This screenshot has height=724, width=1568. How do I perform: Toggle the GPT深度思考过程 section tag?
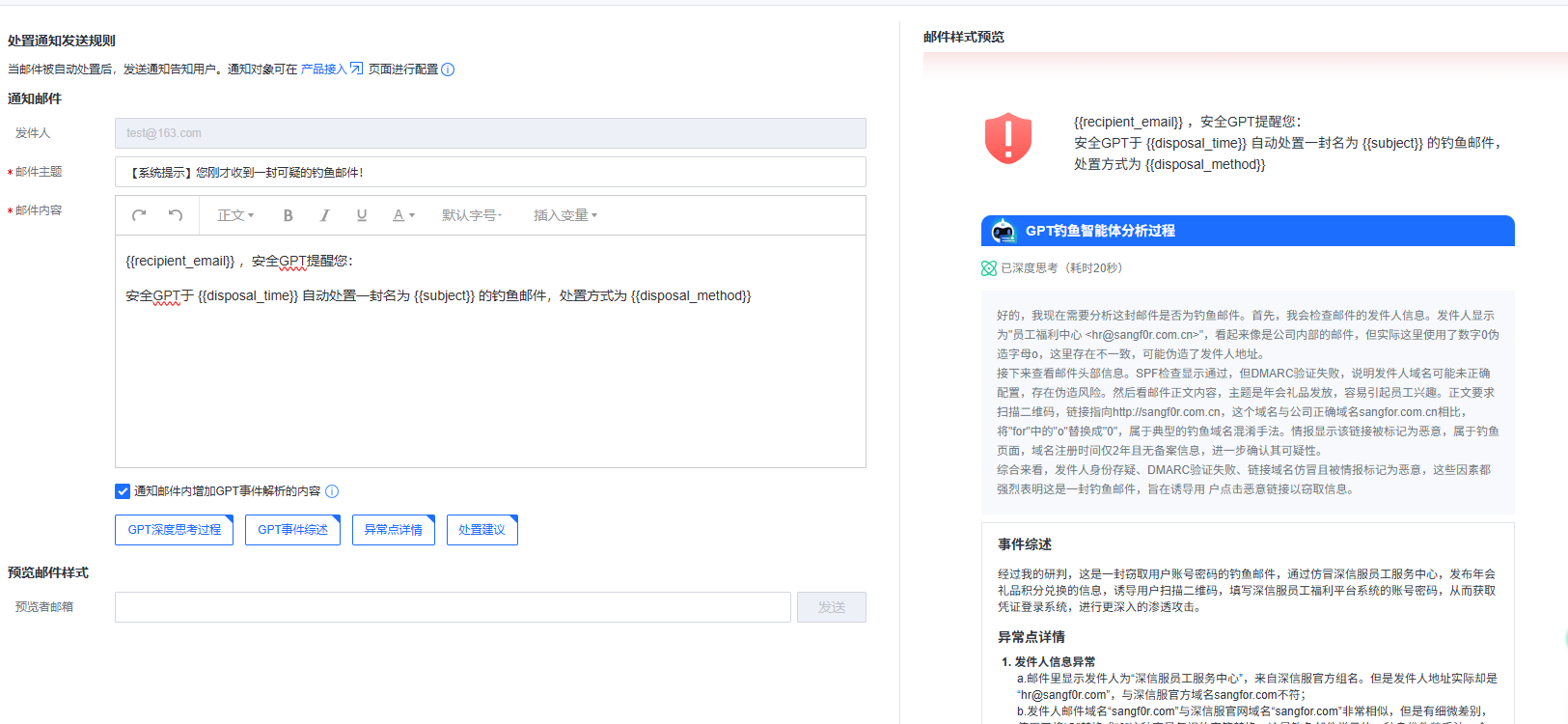174,530
